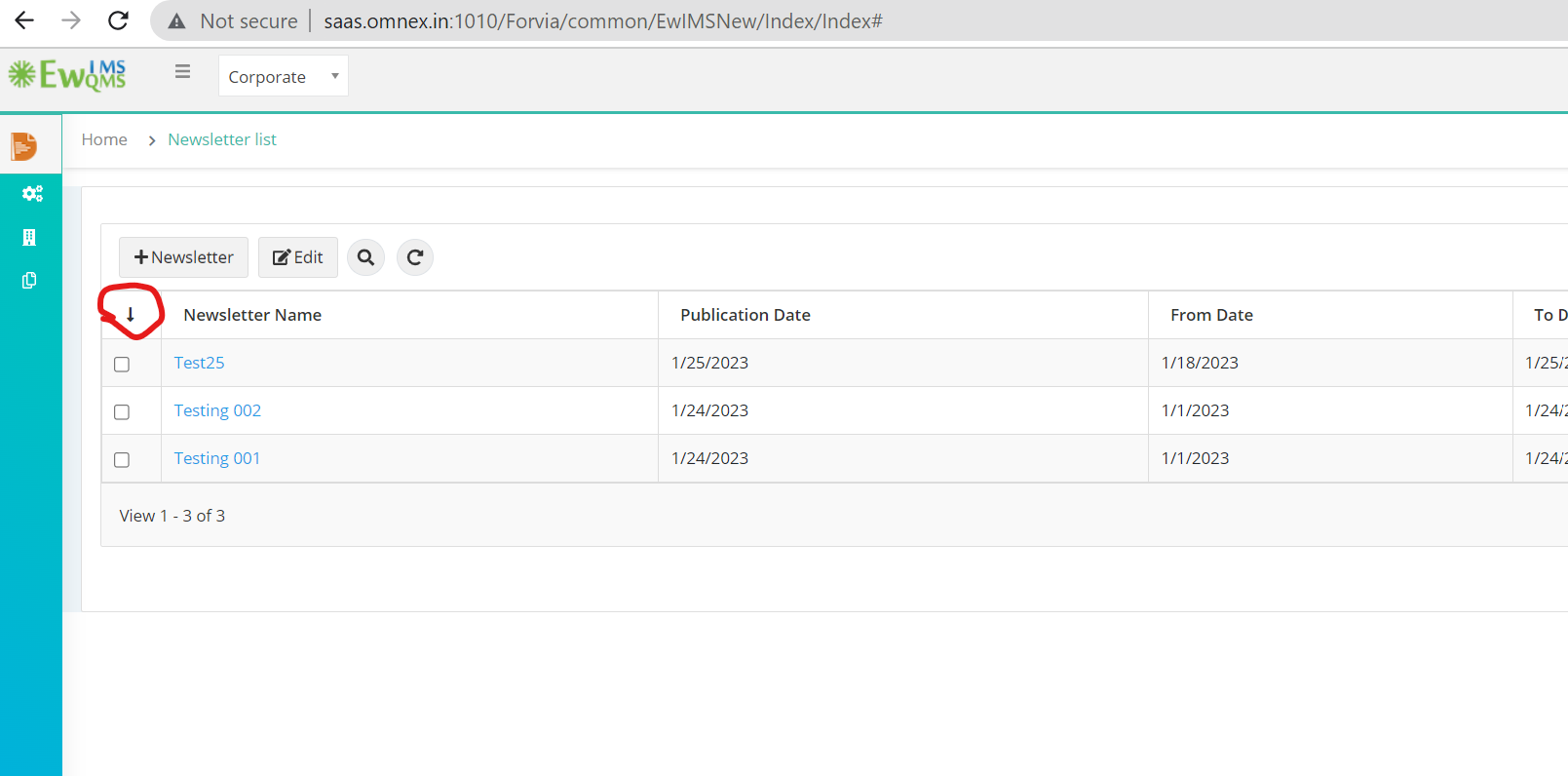Check the Testing 002 row checkbox
Screen dimensions: 1568x776
pyautogui.click(x=122, y=411)
